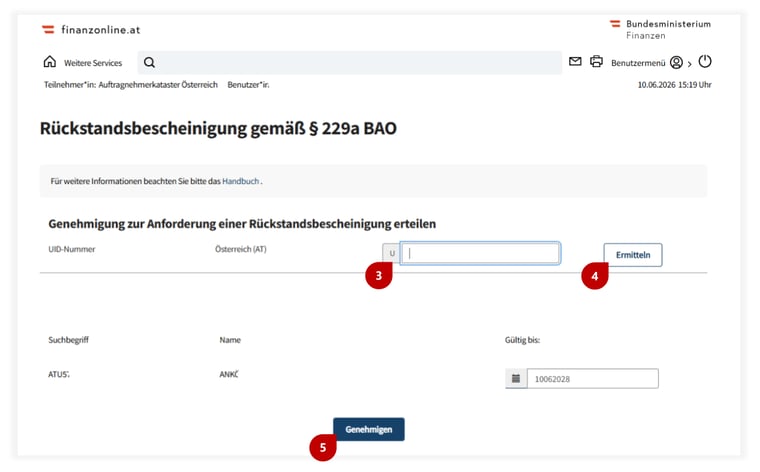The width and height of the screenshot is (760, 472).
Task: Click the Ermitteln button
Action: 633,255
